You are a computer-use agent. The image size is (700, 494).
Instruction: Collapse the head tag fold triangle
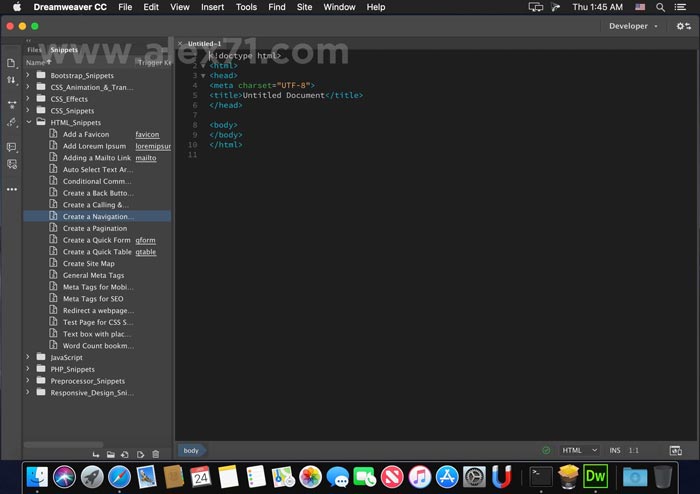(x=203, y=75)
